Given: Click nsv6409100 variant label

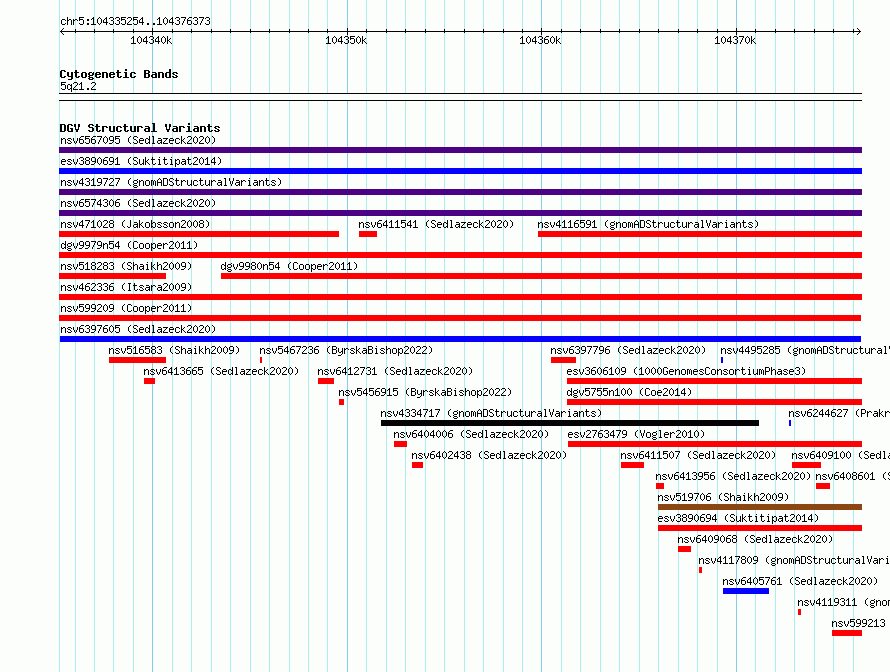Looking at the screenshot, I should [x=841, y=455].
